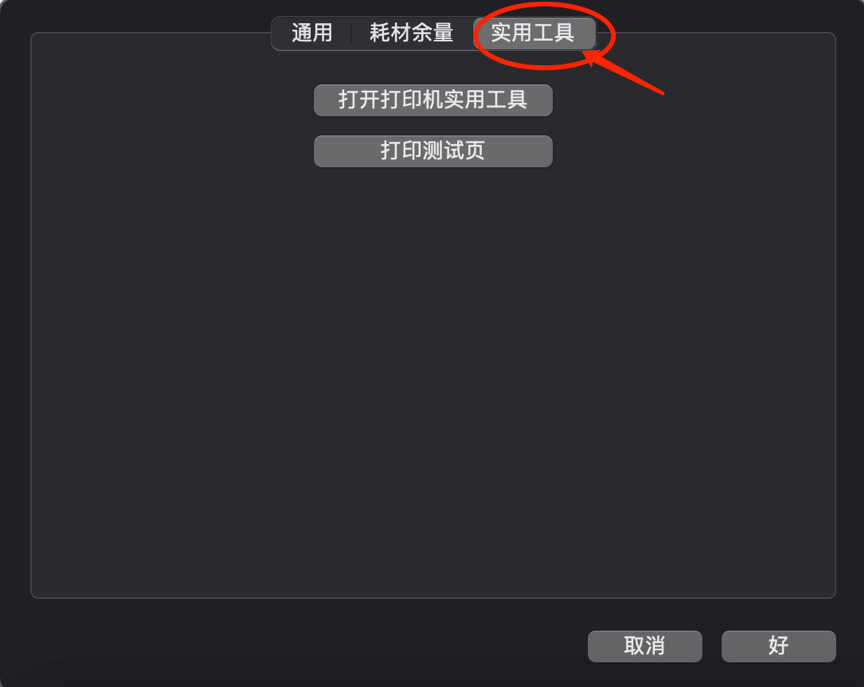Click the 打印测试页 button
The width and height of the screenshot is (864, 687).
(433, 151)
